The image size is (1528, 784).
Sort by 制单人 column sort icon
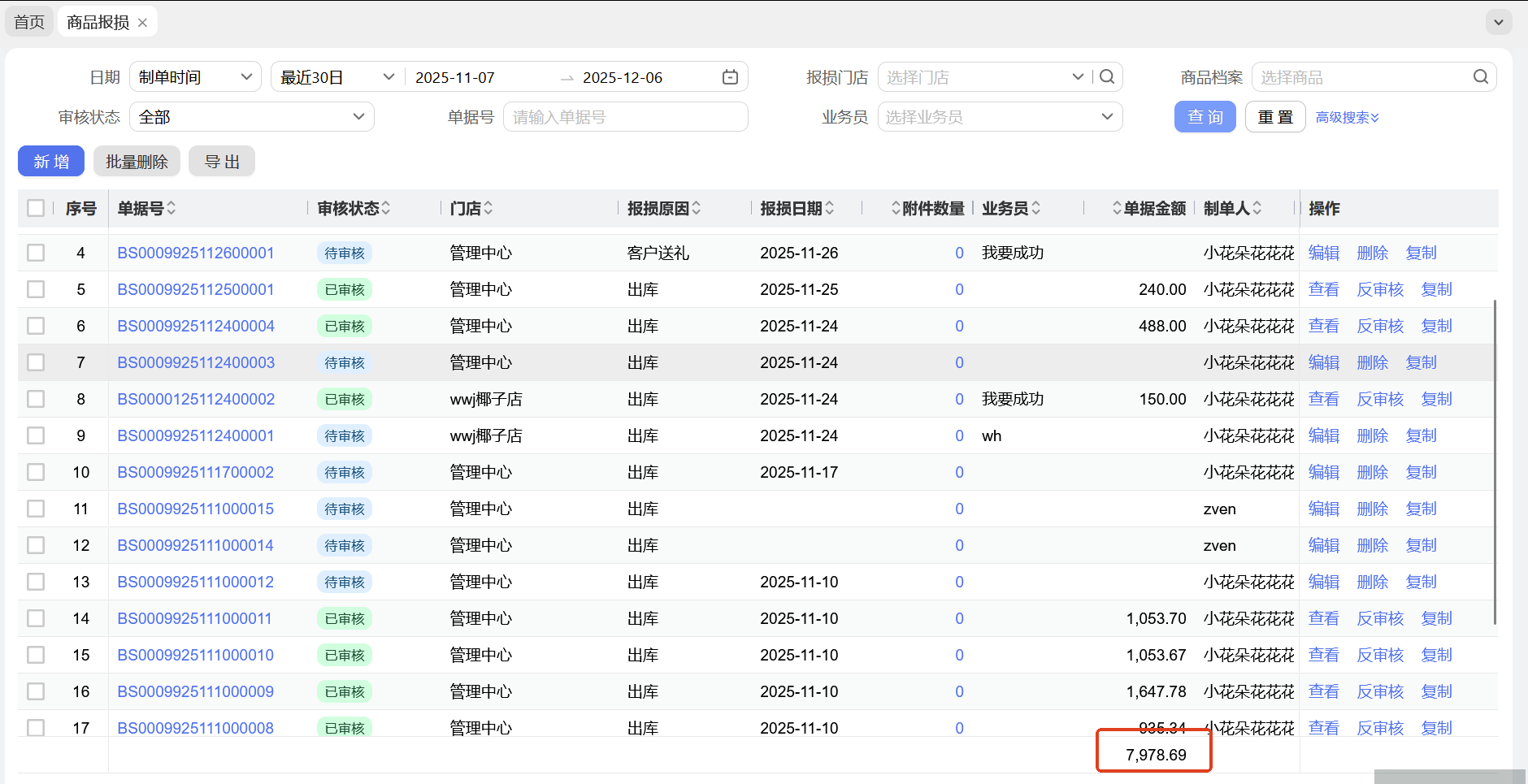click(x=1257, y=209)
